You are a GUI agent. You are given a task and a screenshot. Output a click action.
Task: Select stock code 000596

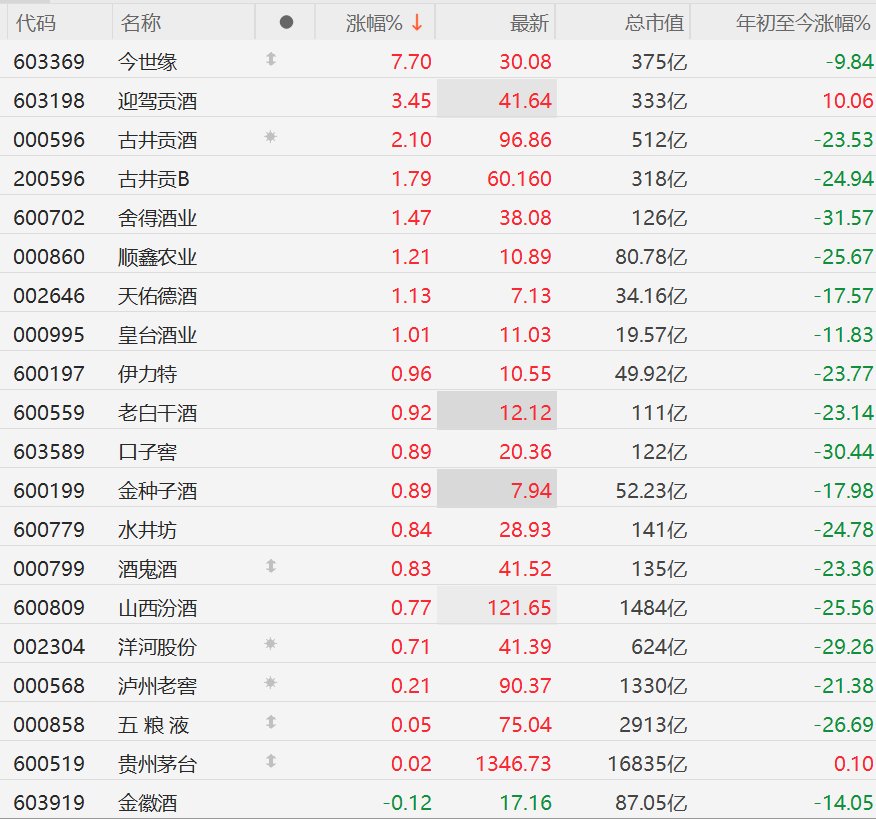tap(49, 140)
